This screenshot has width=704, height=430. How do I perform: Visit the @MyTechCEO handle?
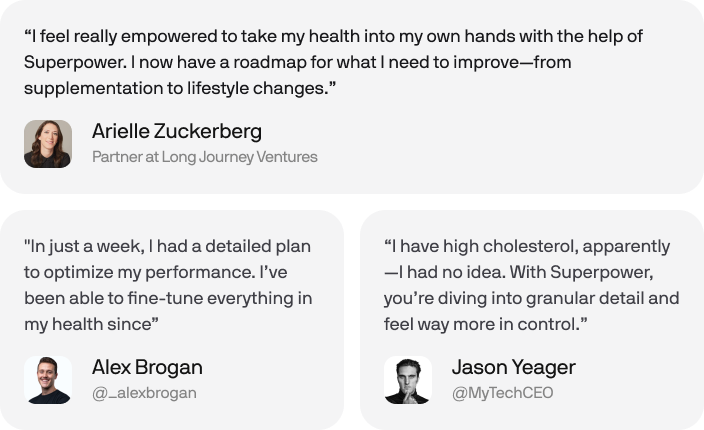click(502, 393)
